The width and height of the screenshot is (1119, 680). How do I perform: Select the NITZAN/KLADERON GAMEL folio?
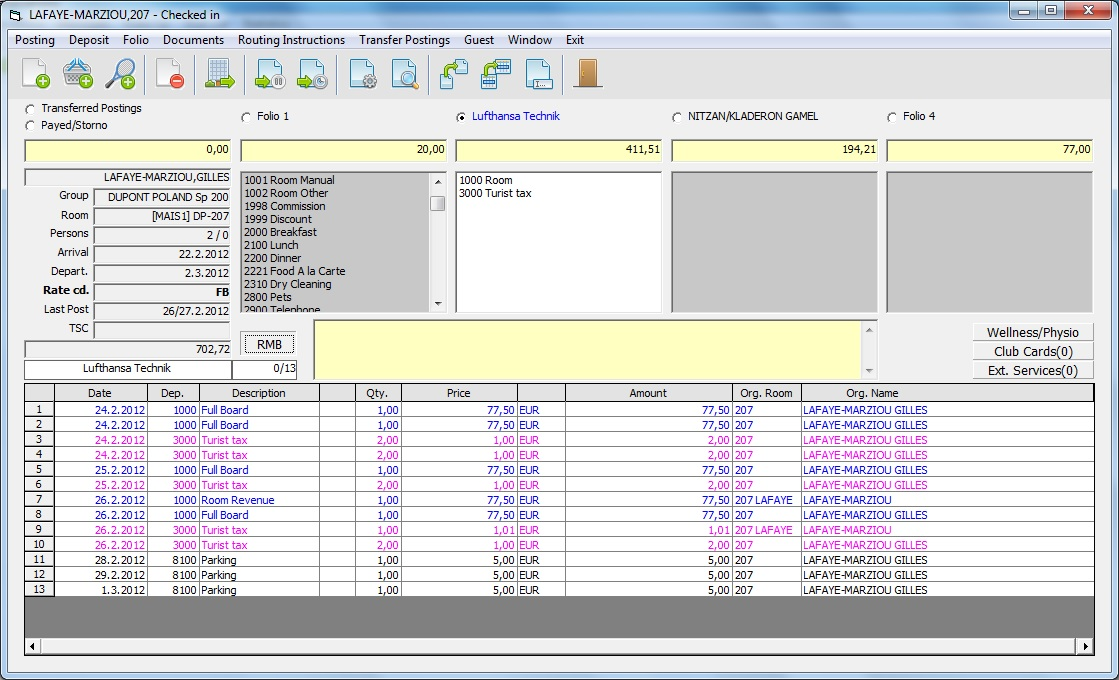[x=677, y=116]
